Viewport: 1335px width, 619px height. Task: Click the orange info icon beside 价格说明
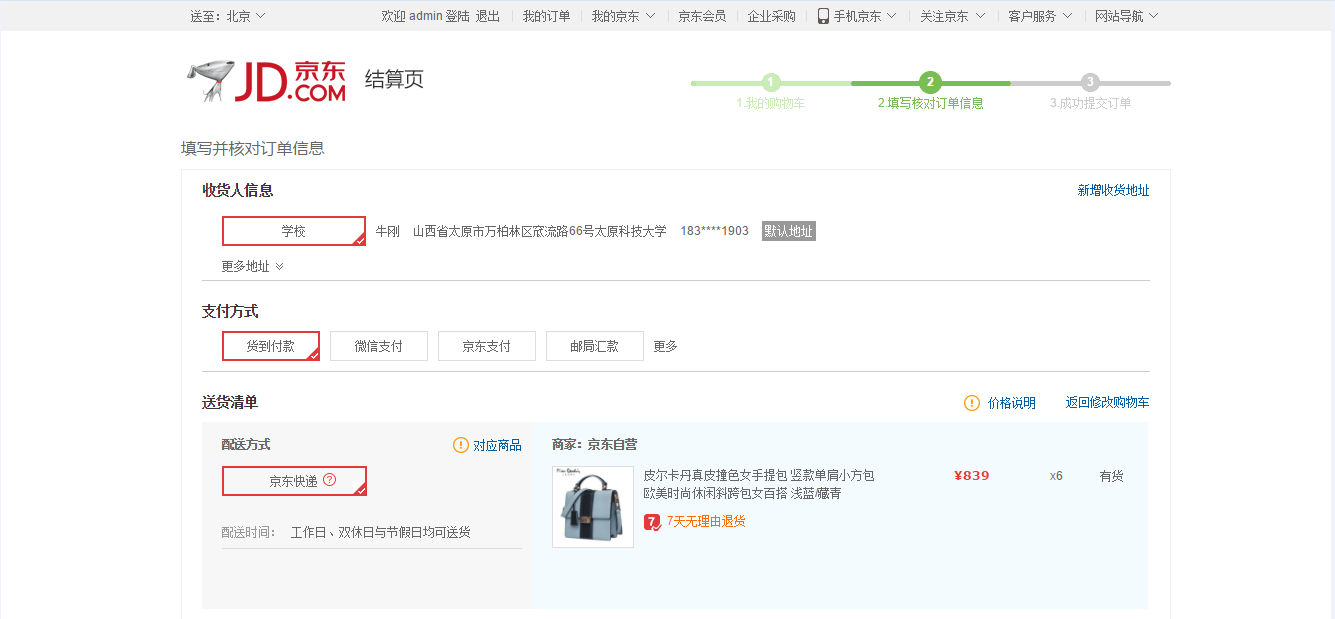coord(972,403)
